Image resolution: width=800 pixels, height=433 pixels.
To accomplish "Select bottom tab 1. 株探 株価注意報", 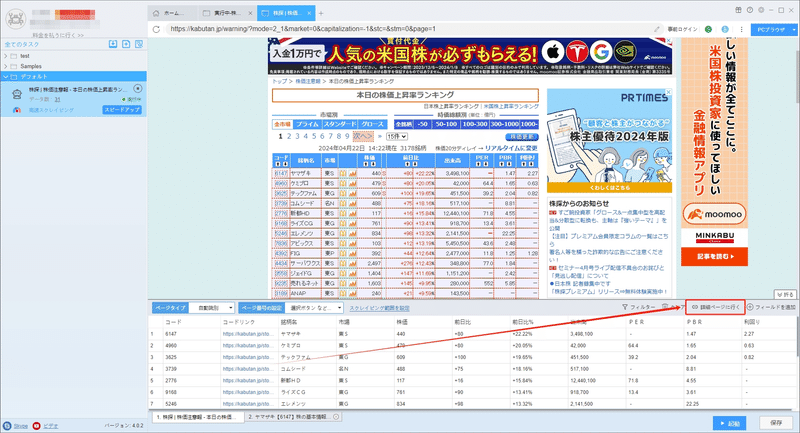I will pos(198,417).
